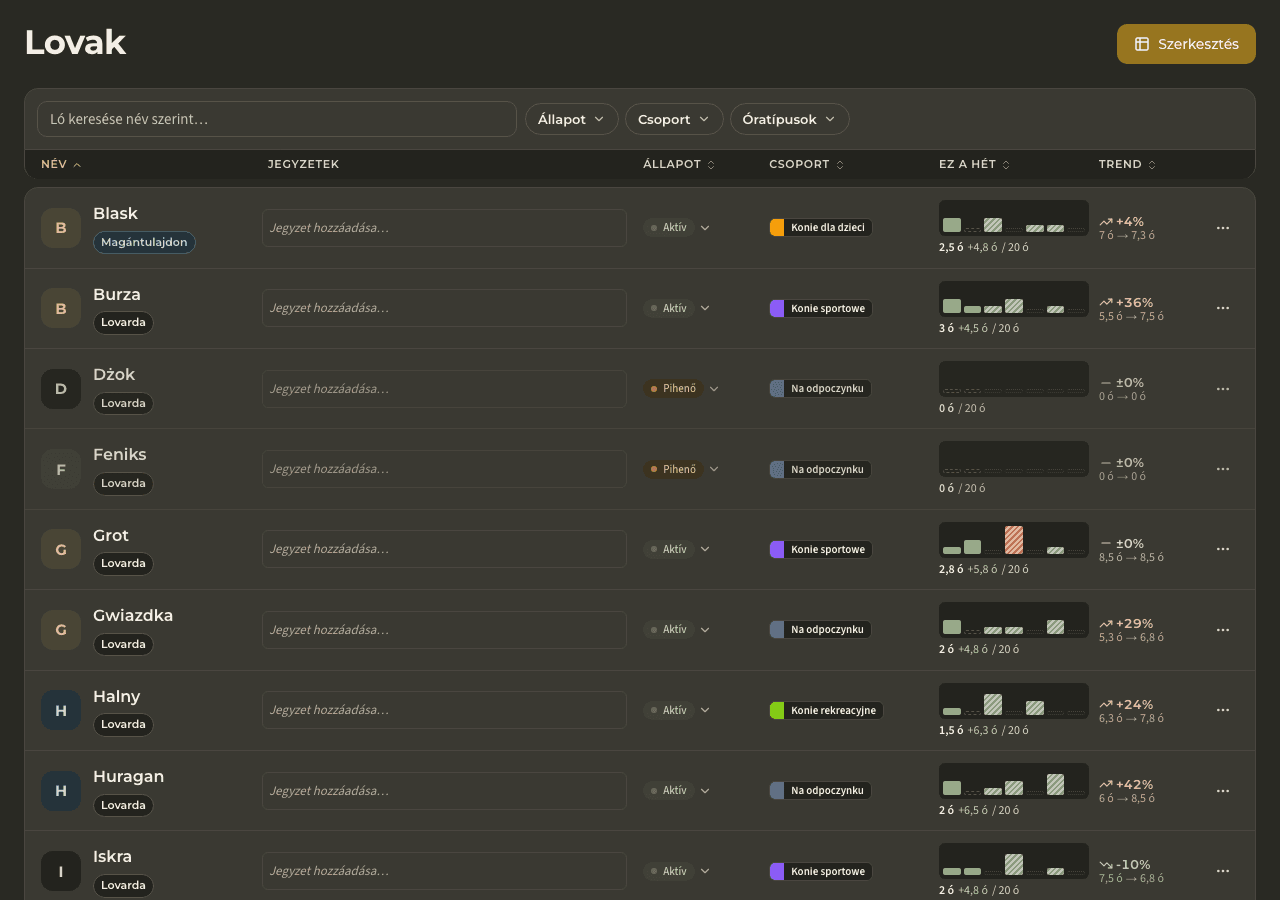
Task: Click the G avatar of Gwiazdka
Action: tap(61, 630)
